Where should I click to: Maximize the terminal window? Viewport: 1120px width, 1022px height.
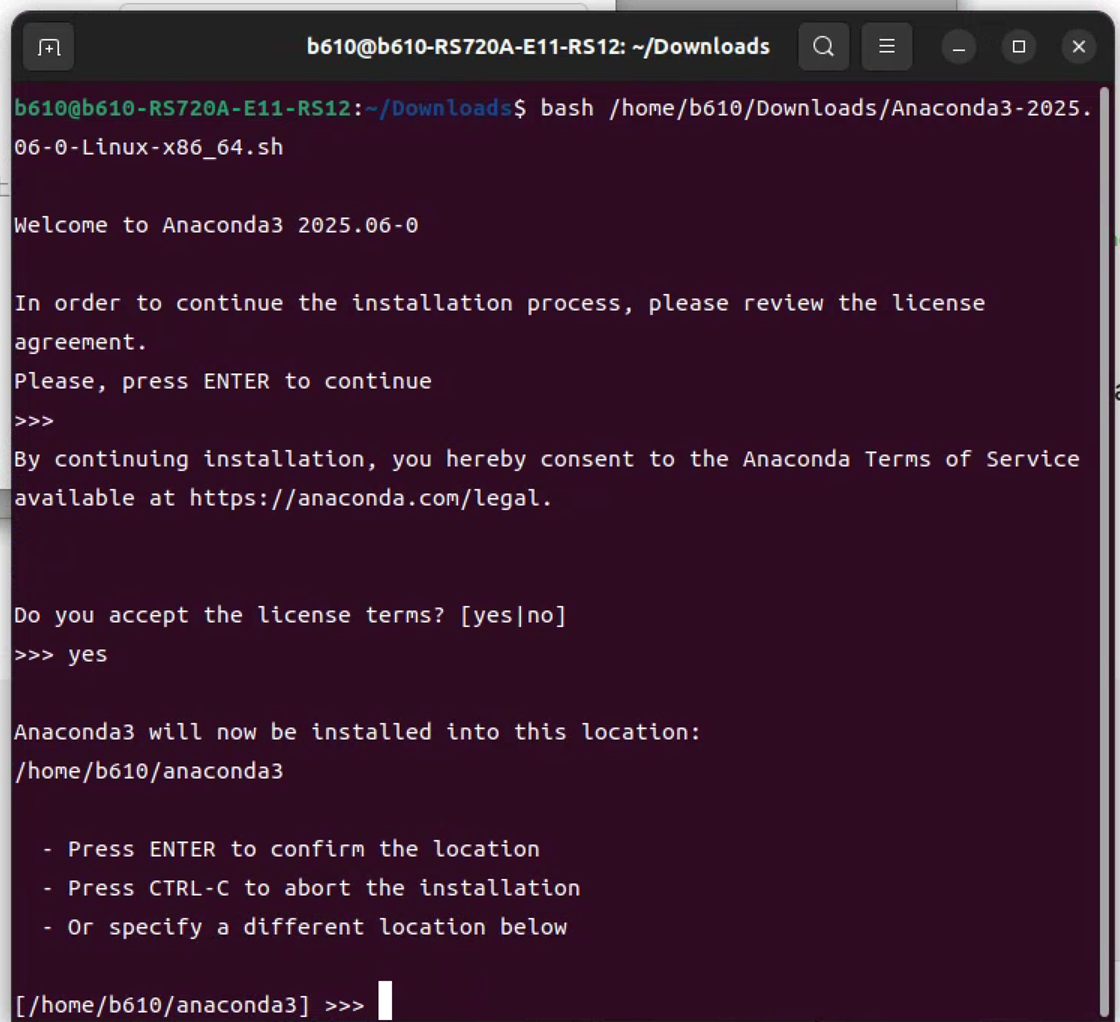(1019, 47)
